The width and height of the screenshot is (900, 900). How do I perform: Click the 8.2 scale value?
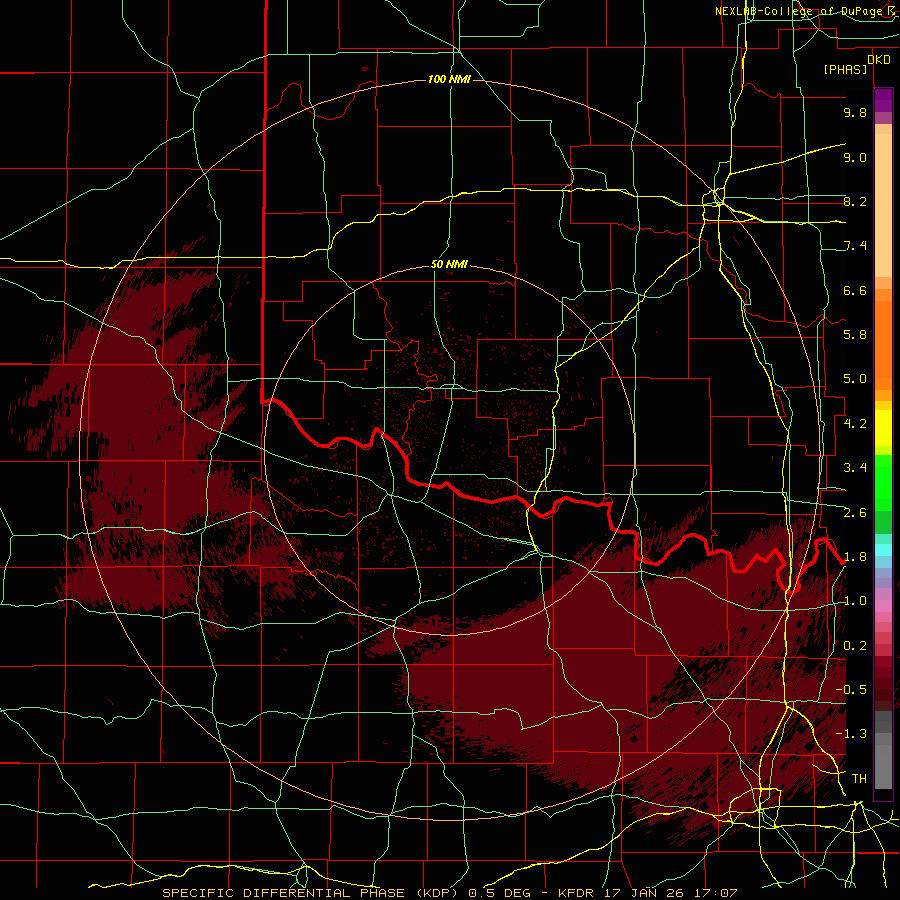(x=855, y=201)
